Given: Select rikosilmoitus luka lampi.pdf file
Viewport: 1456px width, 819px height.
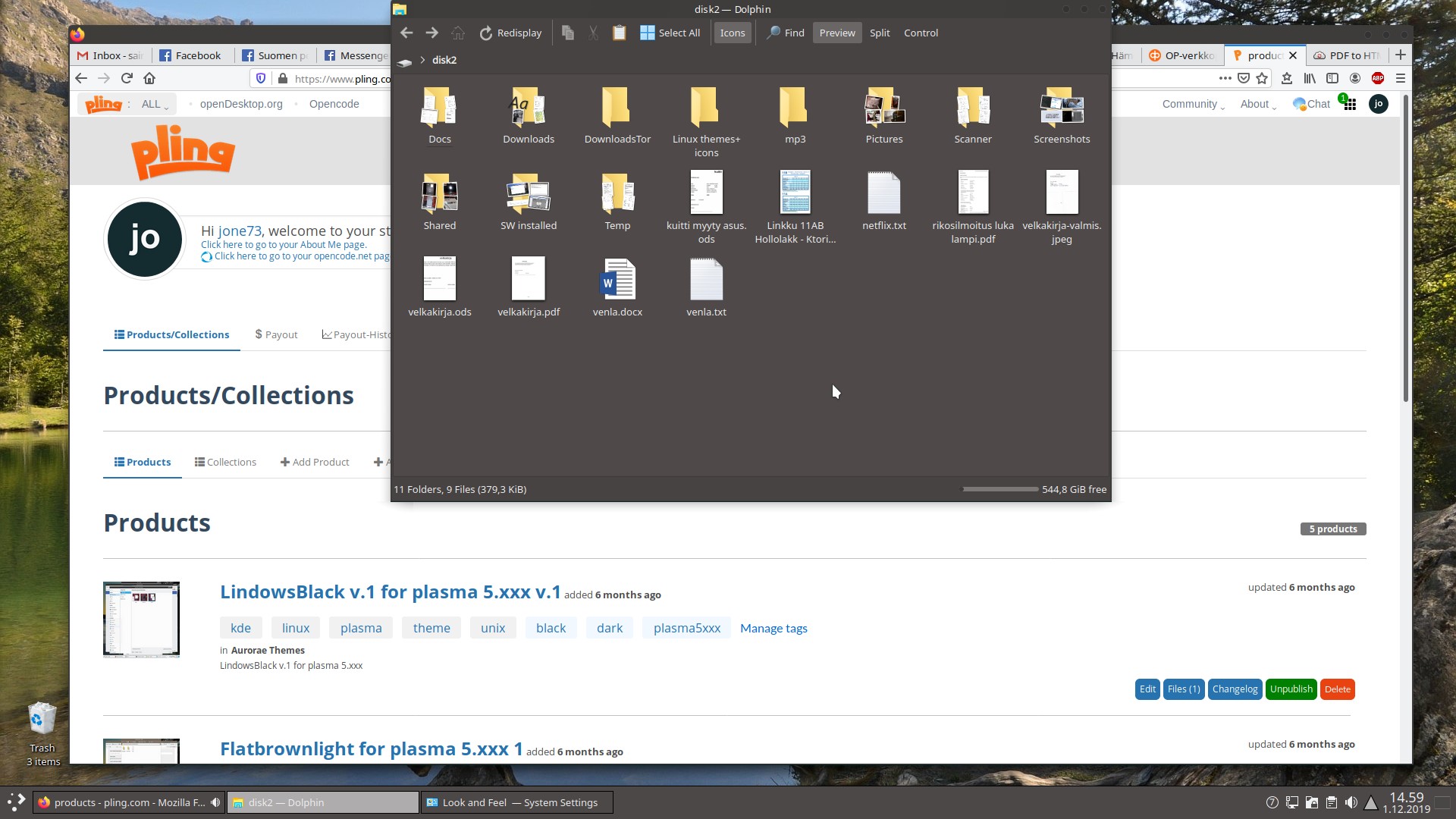Looking at the screenshot, I should pos(973,206).
